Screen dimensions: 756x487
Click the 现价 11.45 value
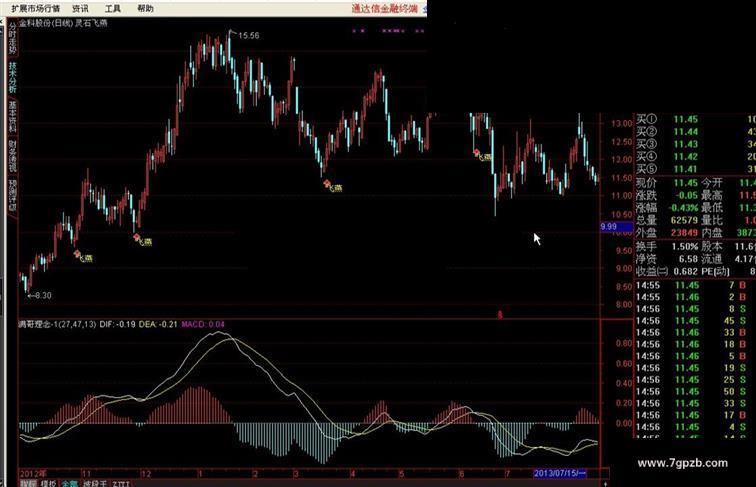(686, 183)
